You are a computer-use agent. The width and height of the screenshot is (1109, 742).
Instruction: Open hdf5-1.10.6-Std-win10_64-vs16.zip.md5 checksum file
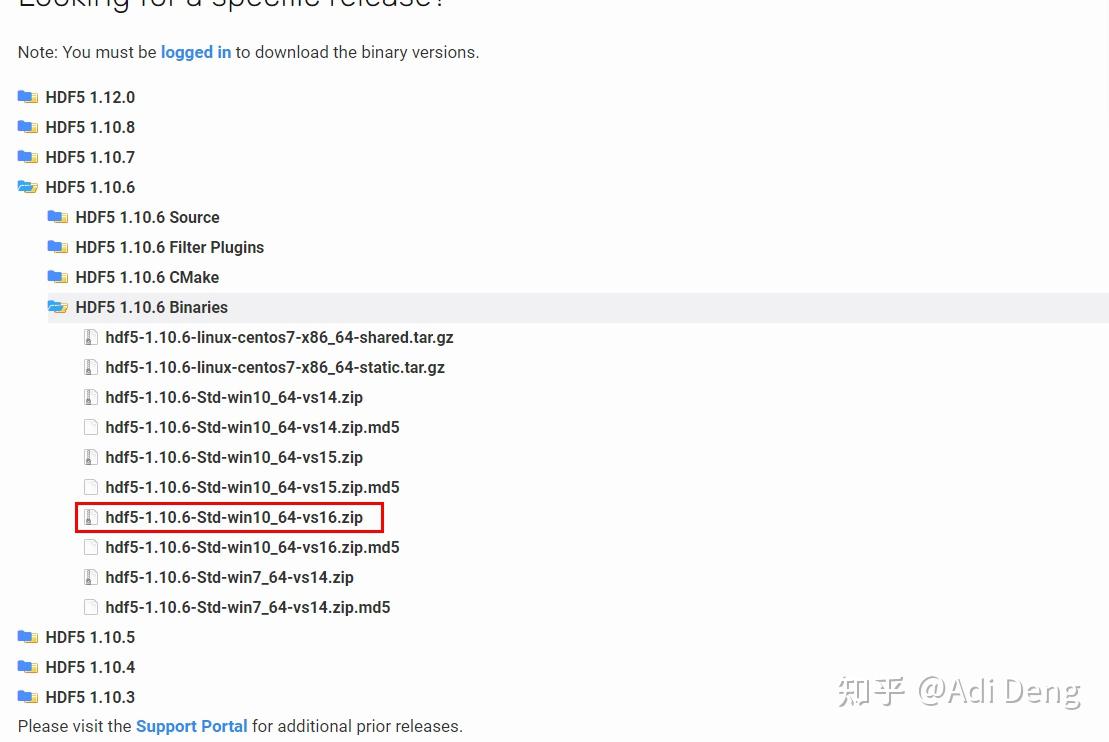(252, 547)
